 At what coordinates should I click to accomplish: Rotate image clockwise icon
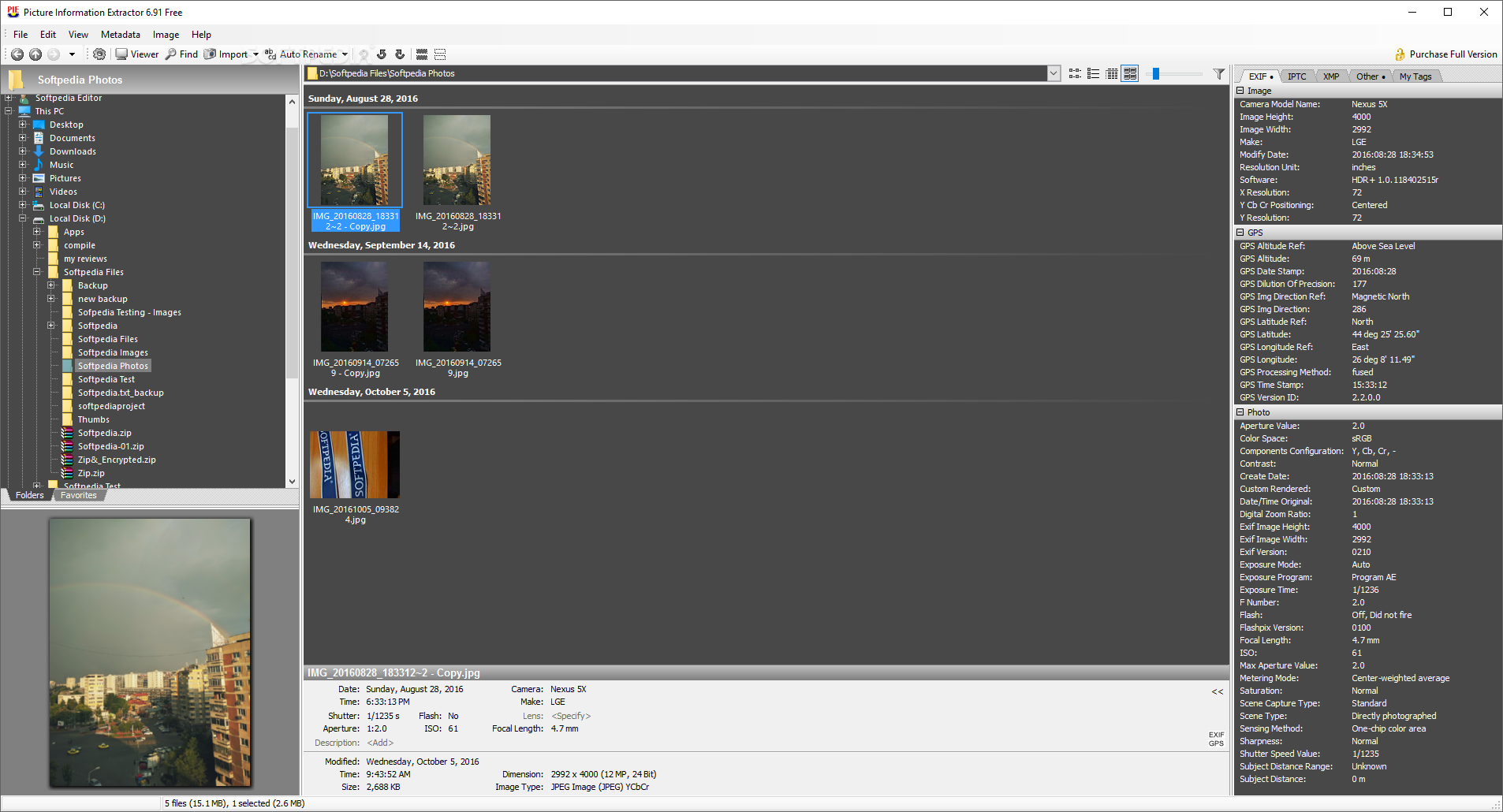[x=400, y=54]
